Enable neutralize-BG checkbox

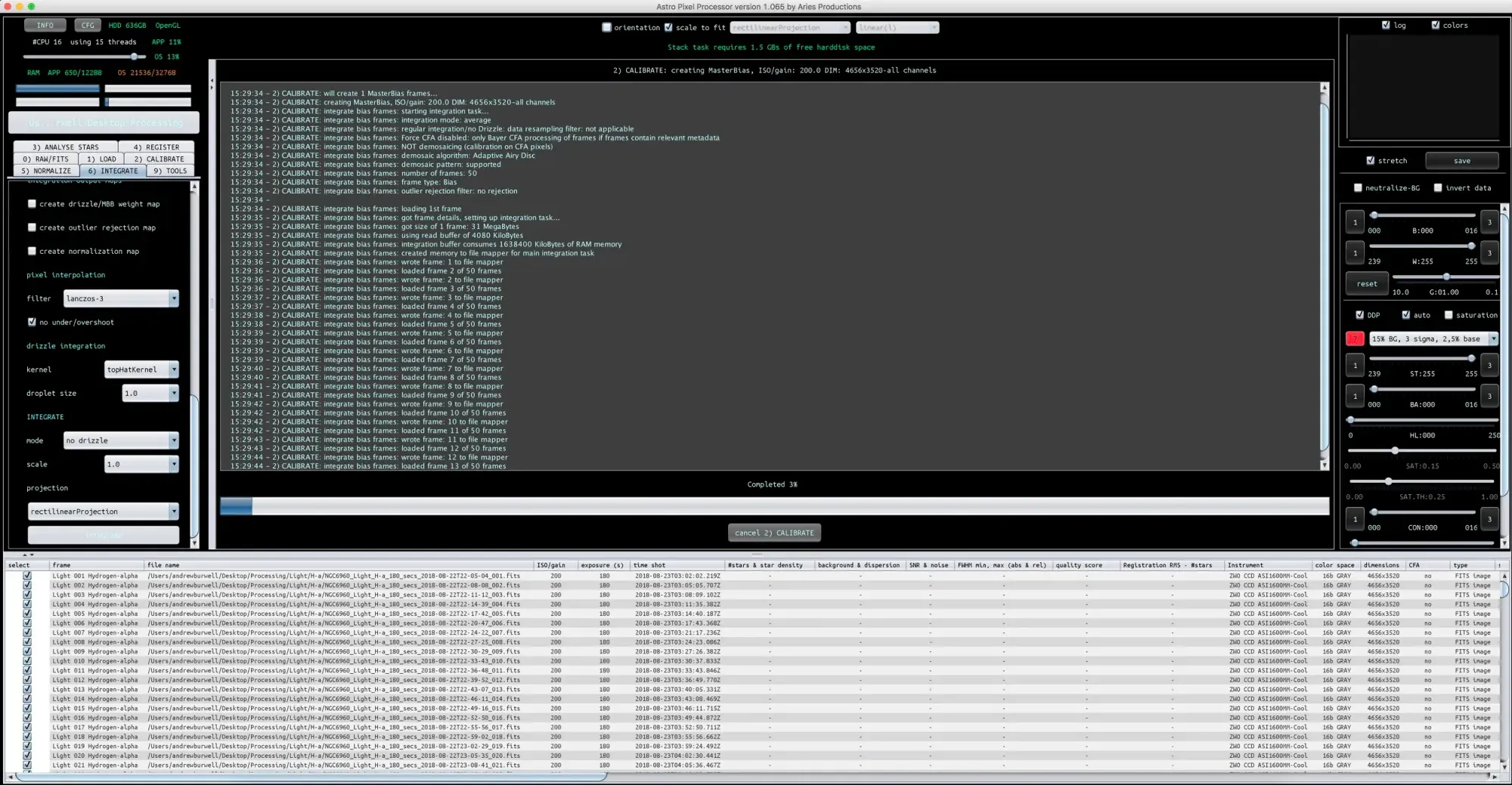point(1358,187)
